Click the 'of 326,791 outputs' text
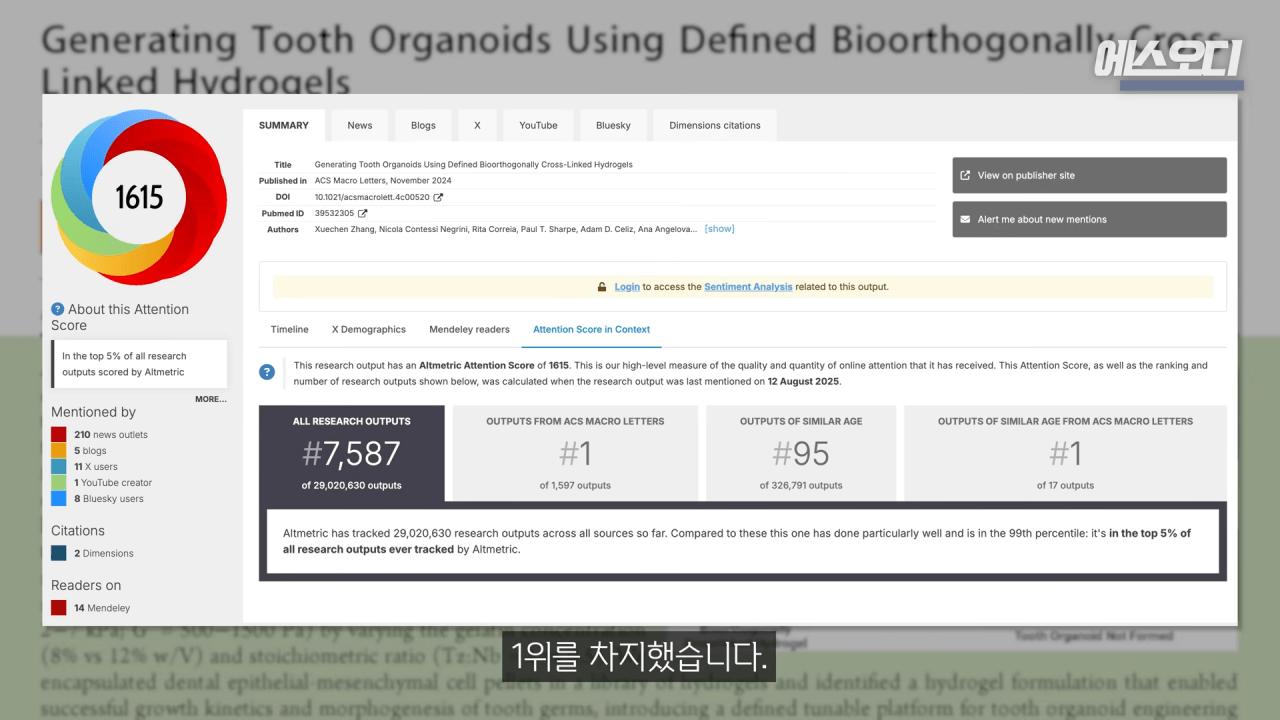Image resolution: width=1280 pixels, height=720 pixels. click(x=801, y=485)
